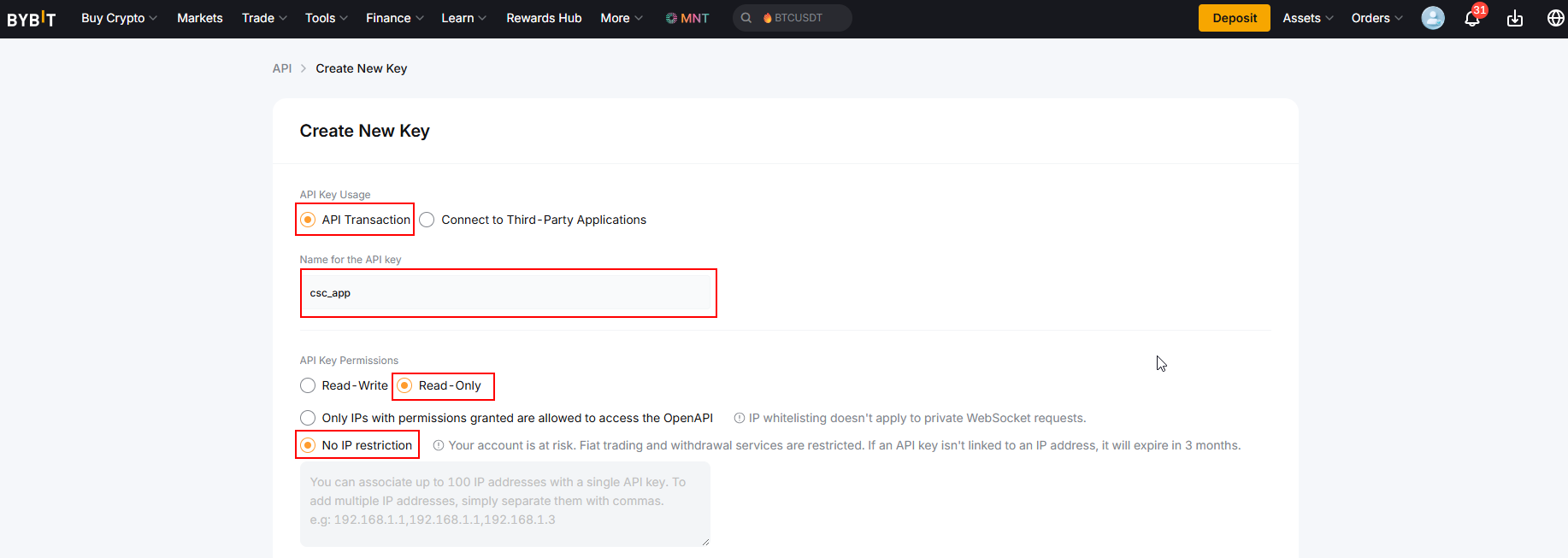Expand the Tools menu dropdown
The height and width of the screenshot is (558, 1568).
click(326, 18)
